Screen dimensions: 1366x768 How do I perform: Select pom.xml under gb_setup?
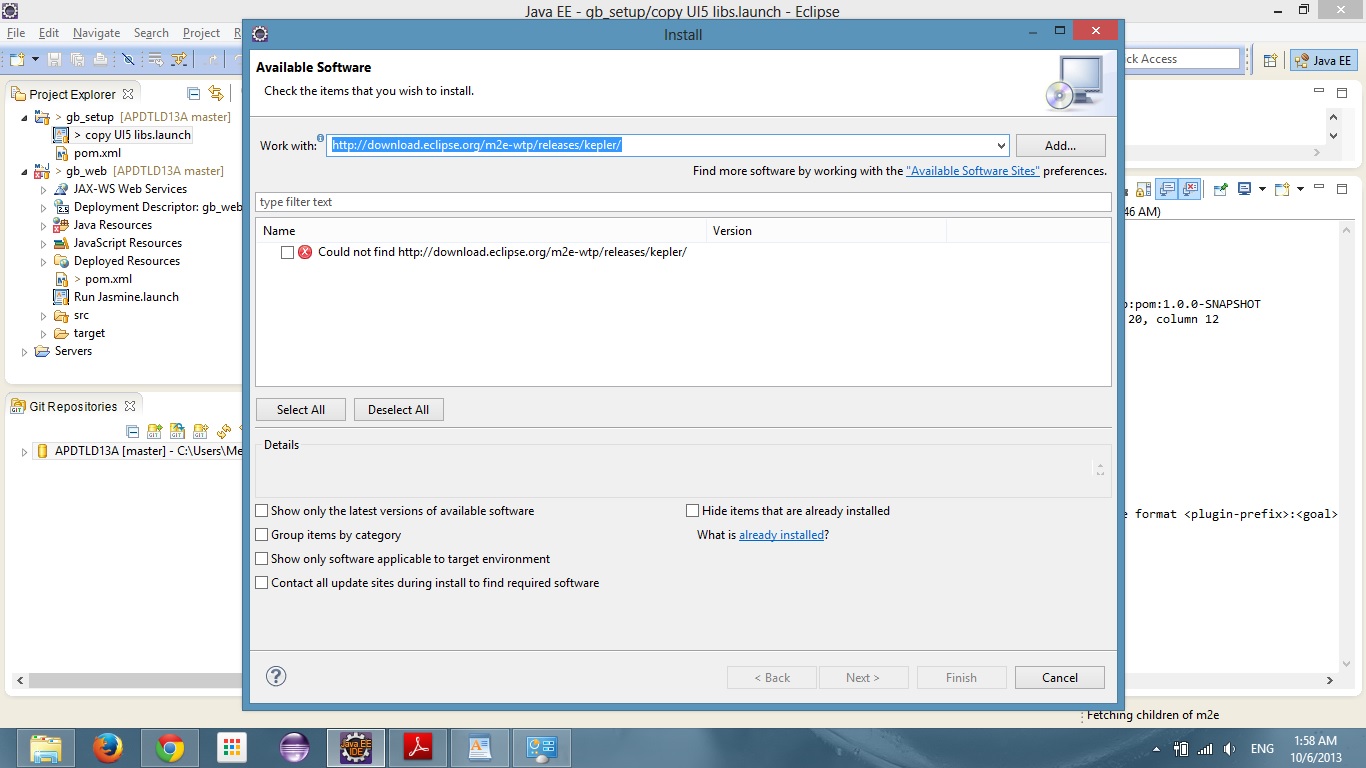click(x=97, y=153)
